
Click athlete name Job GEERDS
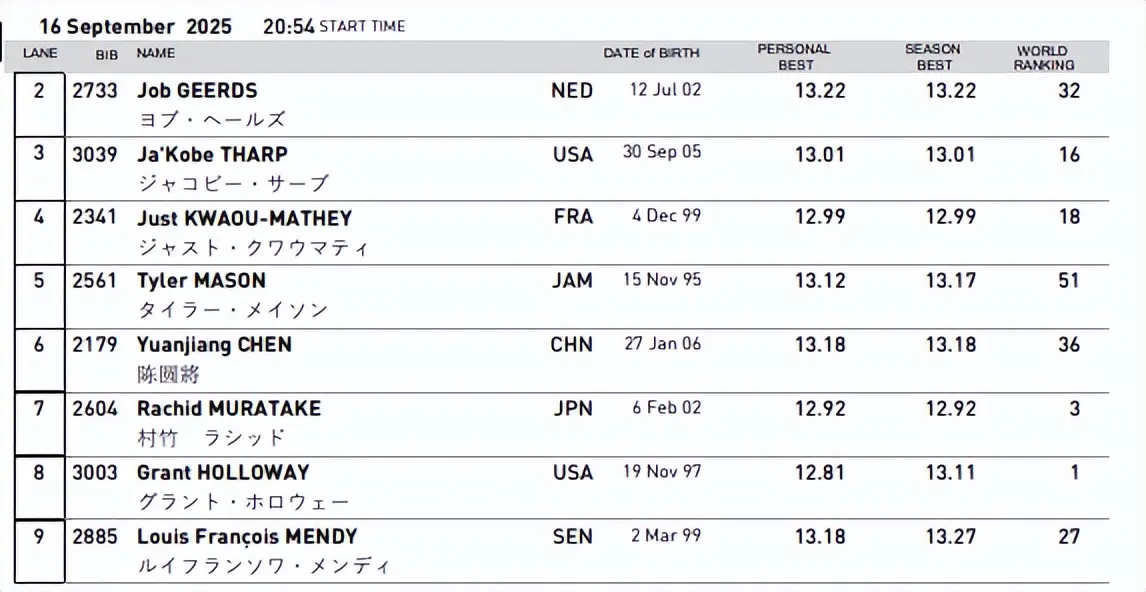click(197, 91)
